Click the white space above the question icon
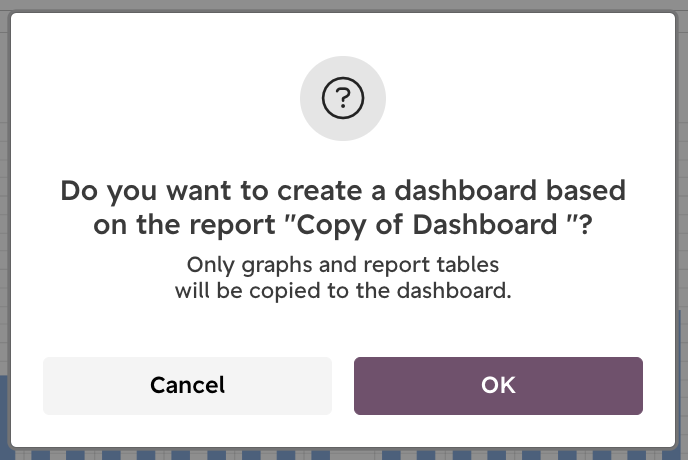This screenshot has width=688, height=460. (343, 34)
